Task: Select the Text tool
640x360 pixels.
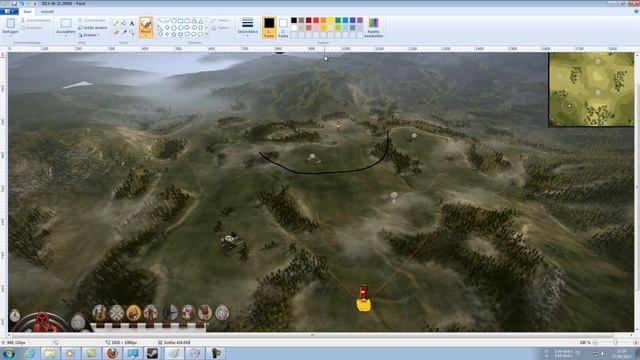Action: click(x=132, y=23)
